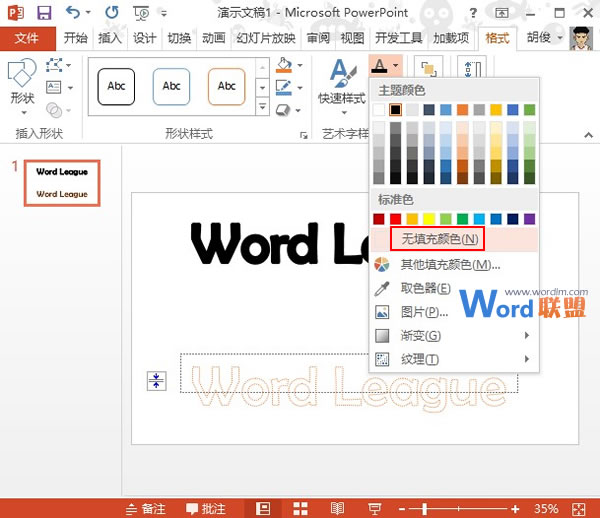Select the Eyedropper (取色器) option

[x=454, y=288]
